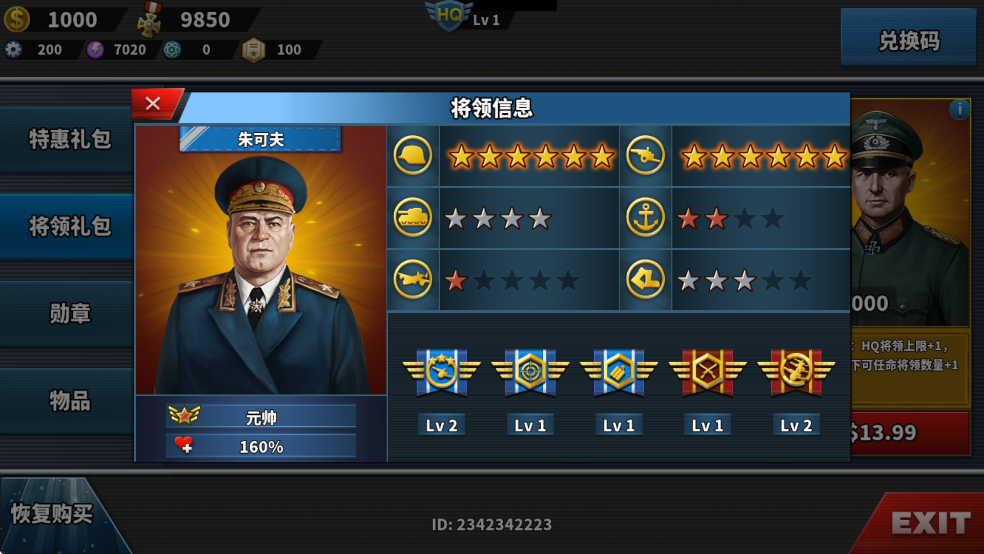The width and height of the screenshot is (984, 554).
Task: Select the first blue skill medal Lv 2
Action: (x=441, y=373)
